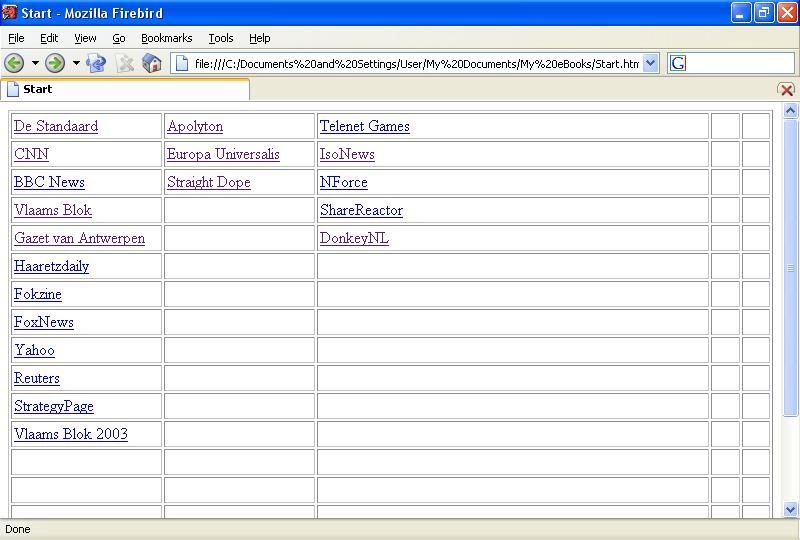Click the scrollbar up arrow
The image size is (800, 540).
790,111
